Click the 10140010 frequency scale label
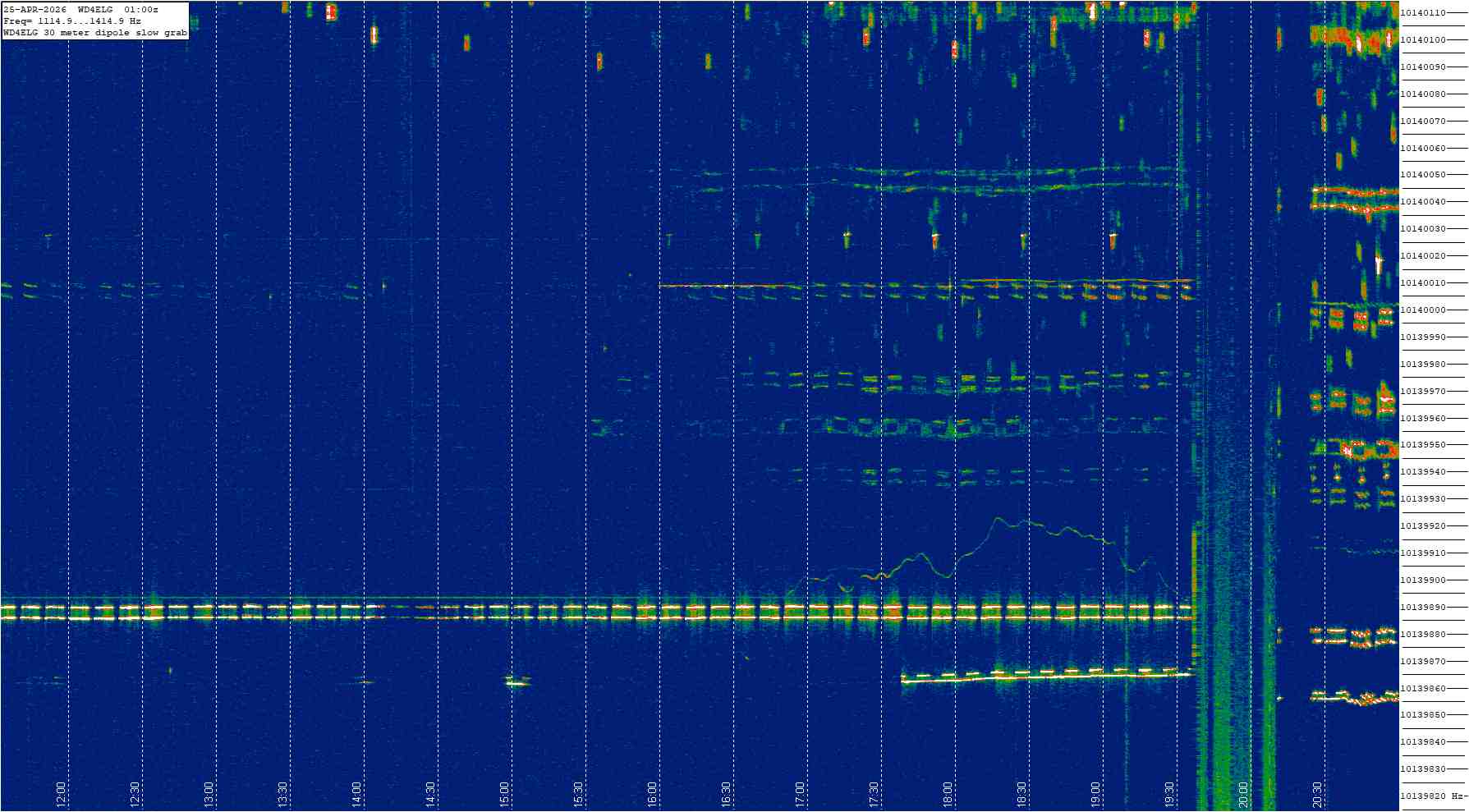The image size is (1469, 812). click(x=1423, y=283)
